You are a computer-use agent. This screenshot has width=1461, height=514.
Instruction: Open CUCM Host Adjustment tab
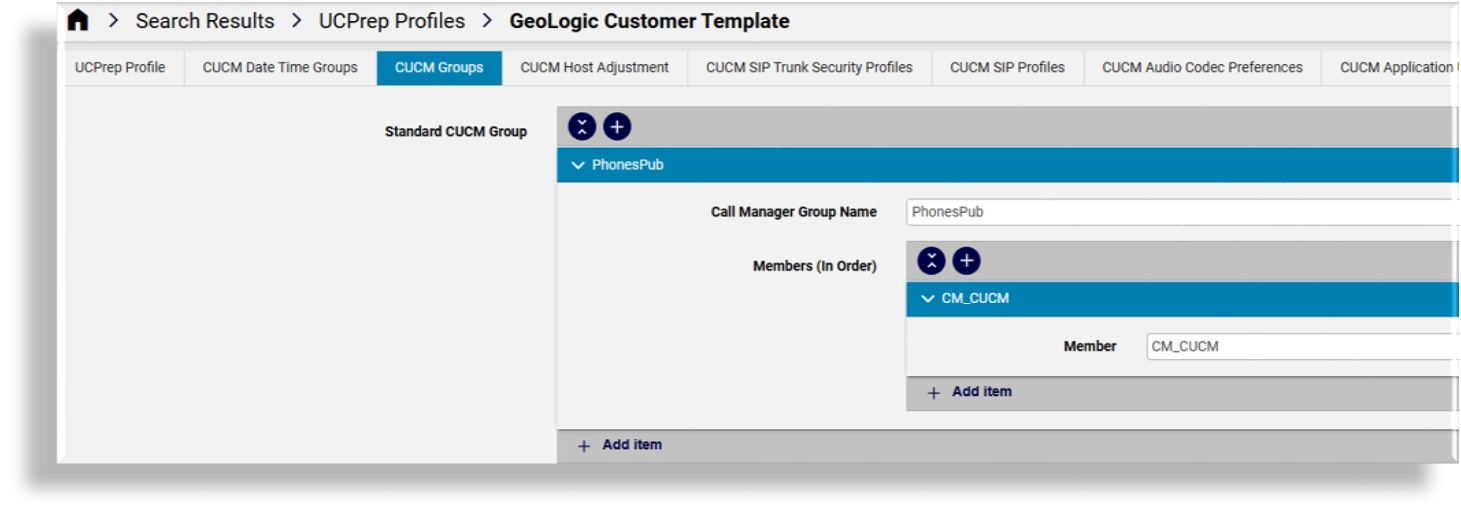click(x=594, y=68)
